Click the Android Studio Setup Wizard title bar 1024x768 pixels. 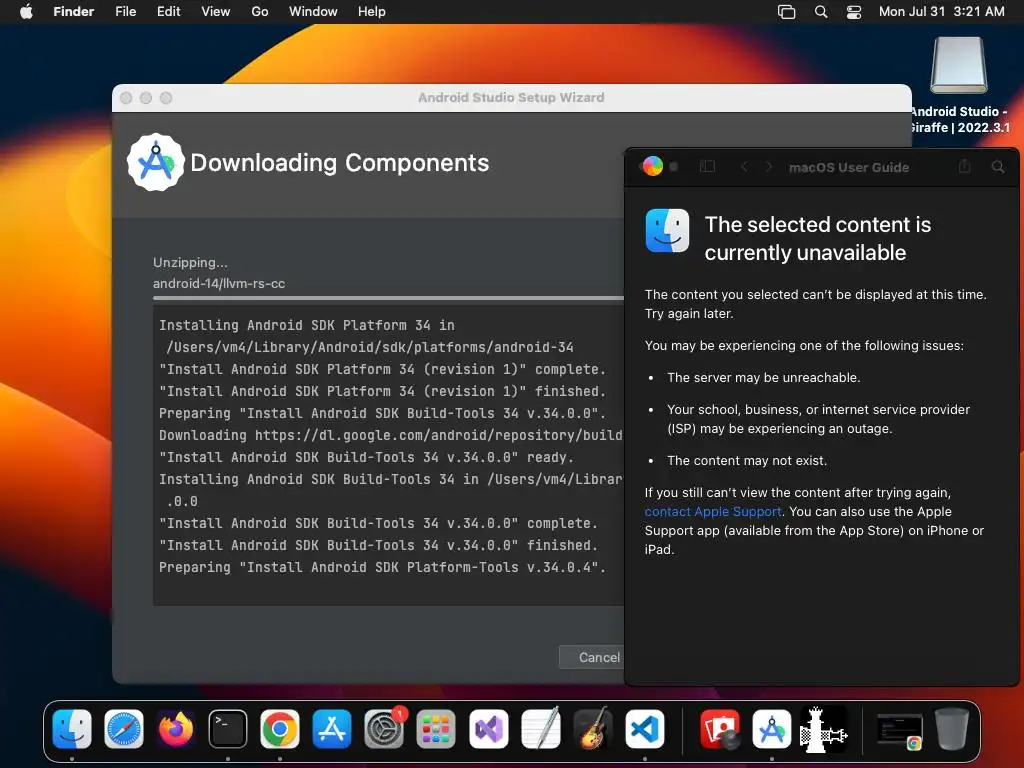pos(511,97)
